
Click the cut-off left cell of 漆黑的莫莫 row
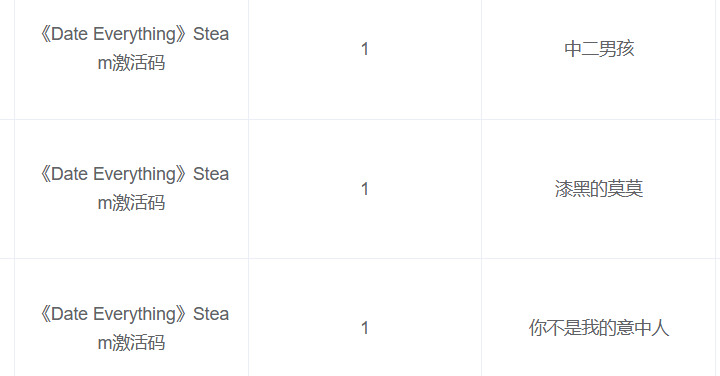7,189
